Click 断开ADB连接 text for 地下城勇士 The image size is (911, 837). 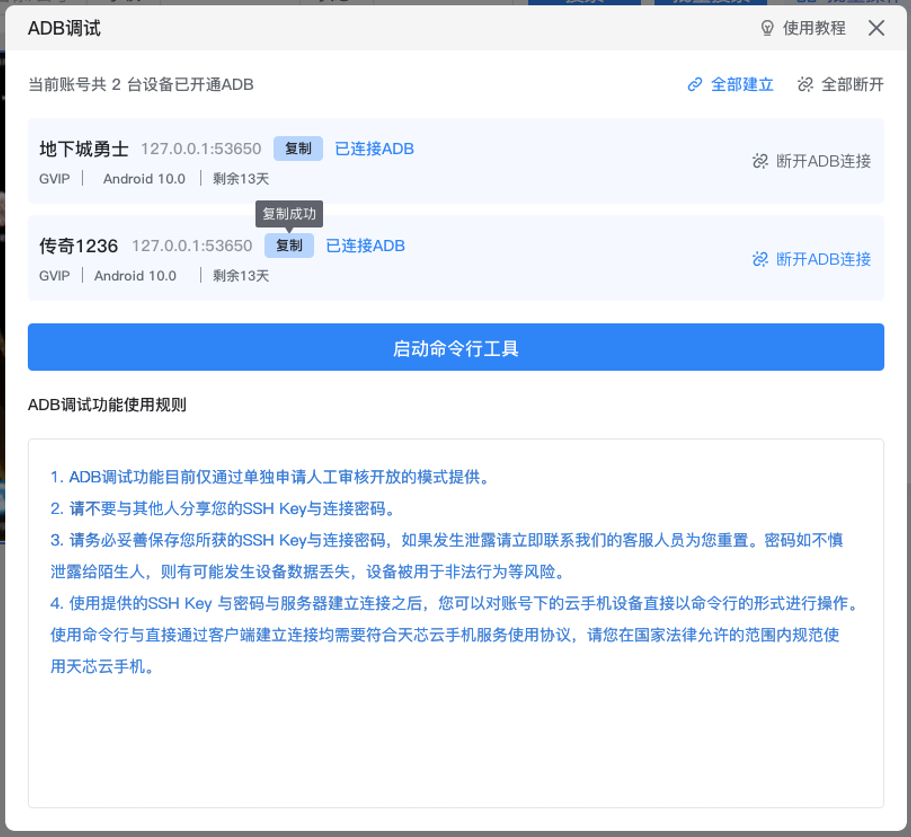pyautogui.click(x=823, y=161)
